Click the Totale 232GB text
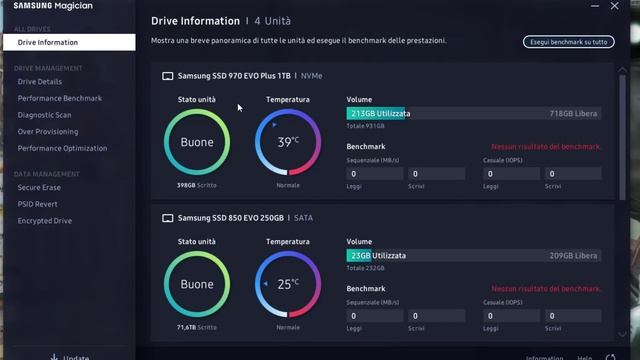The height and width of the screenshot is (360, 640). (365, 268)
